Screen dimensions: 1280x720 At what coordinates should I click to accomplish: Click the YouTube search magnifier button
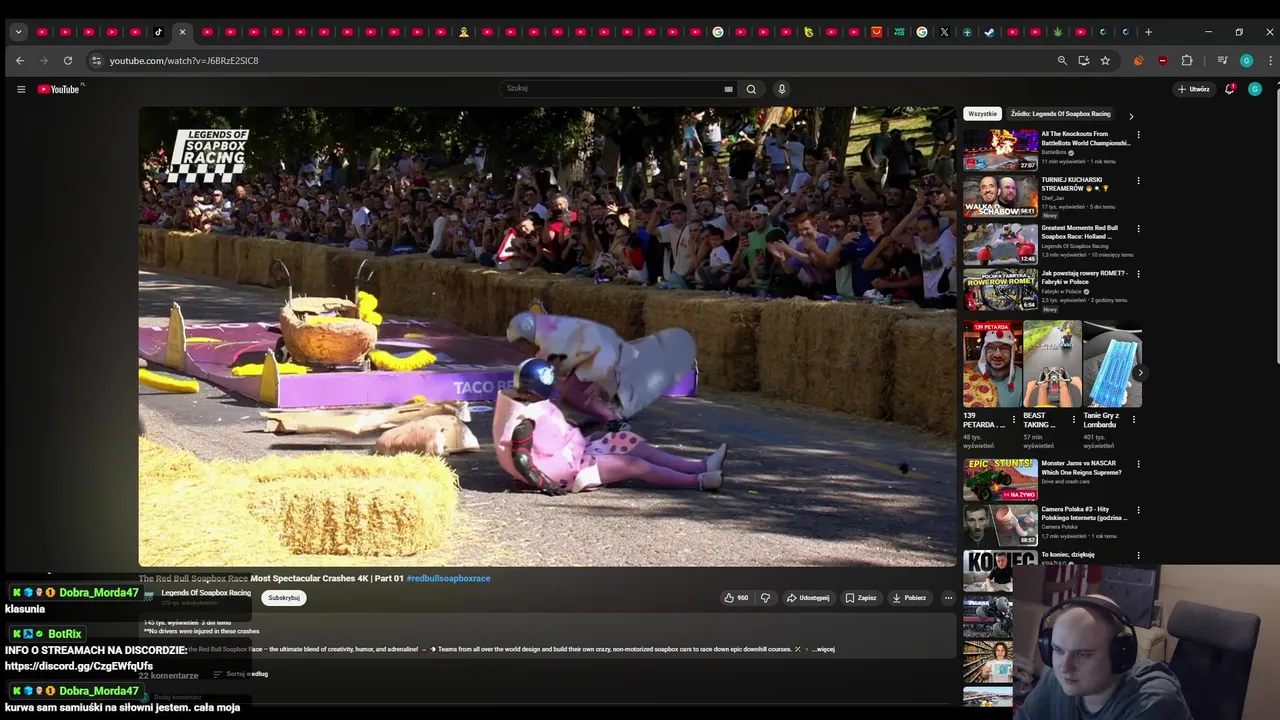751,89
